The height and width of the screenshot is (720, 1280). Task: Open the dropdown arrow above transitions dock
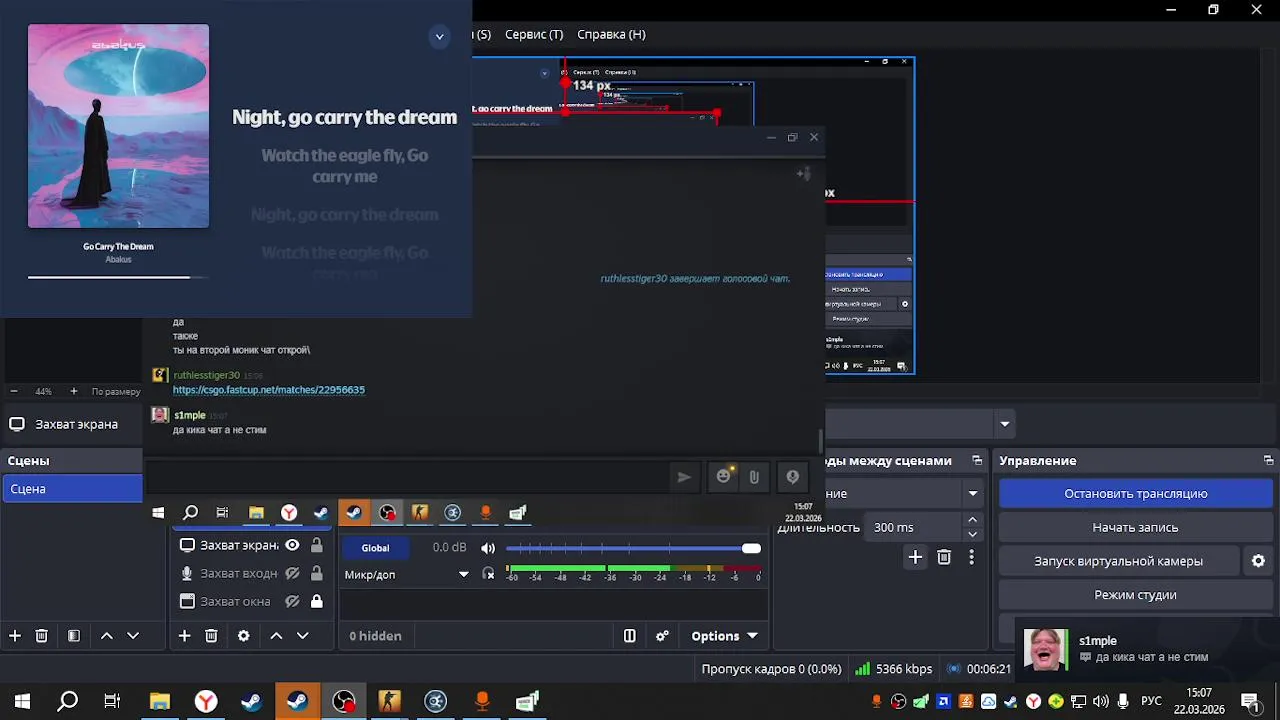(1004, 424)
